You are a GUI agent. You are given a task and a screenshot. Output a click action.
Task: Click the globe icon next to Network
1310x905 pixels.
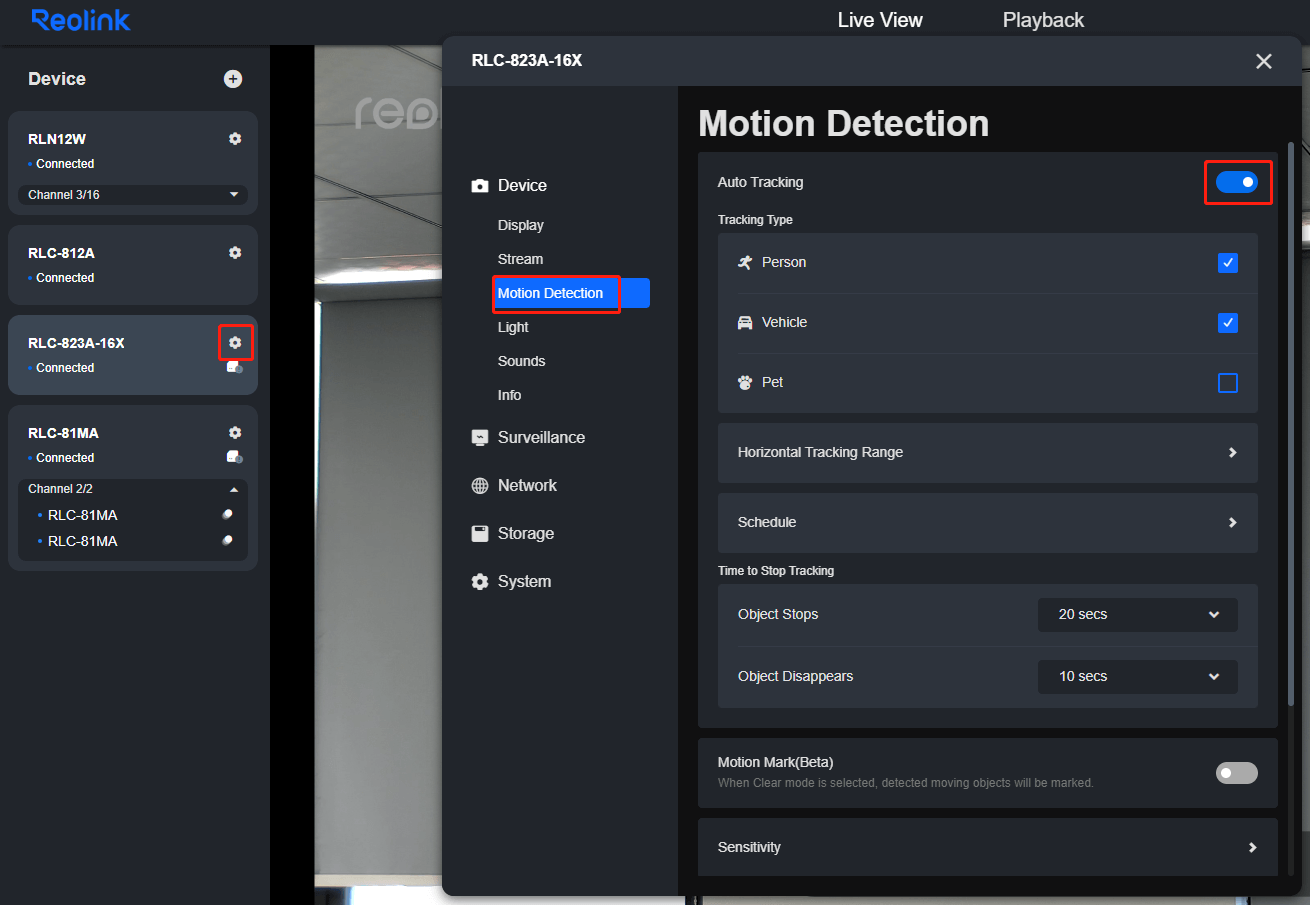tap(480, 486)
